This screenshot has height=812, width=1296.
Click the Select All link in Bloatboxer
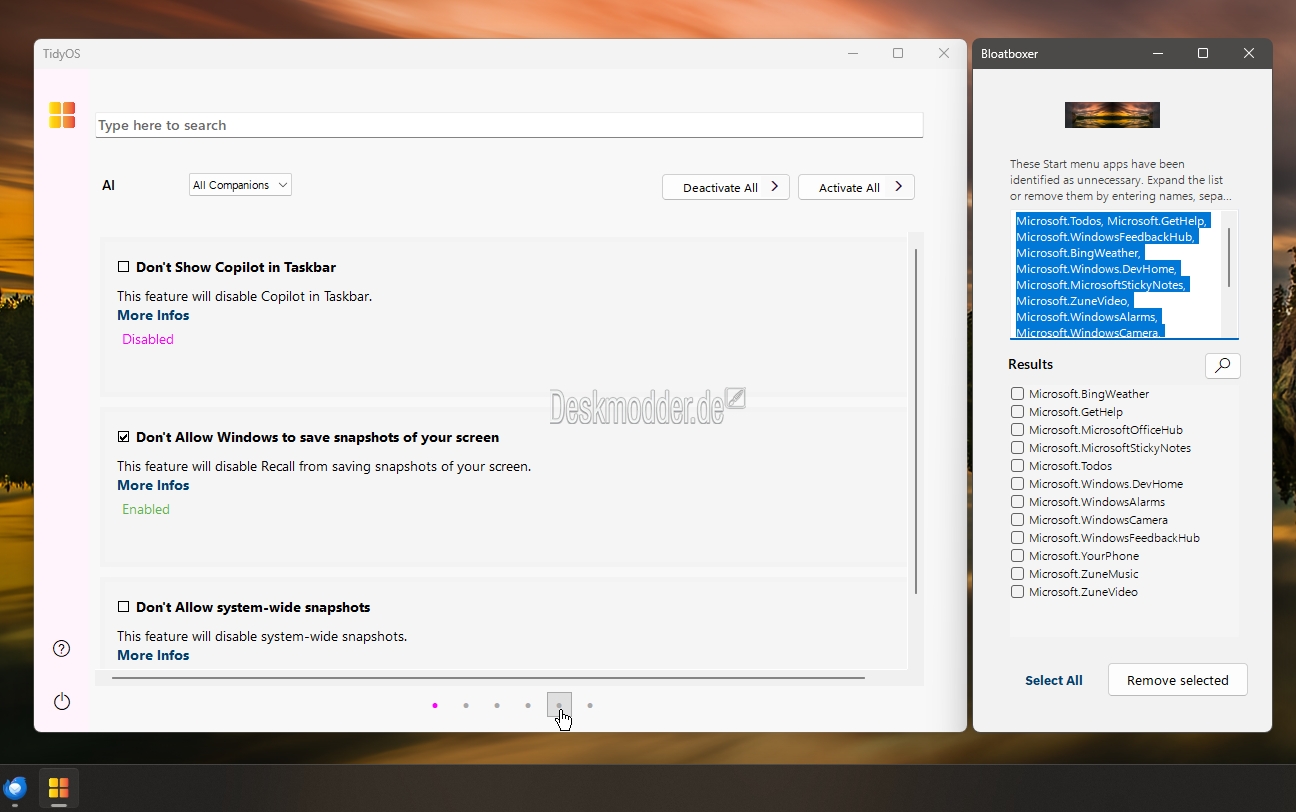tap(1054, 680)
